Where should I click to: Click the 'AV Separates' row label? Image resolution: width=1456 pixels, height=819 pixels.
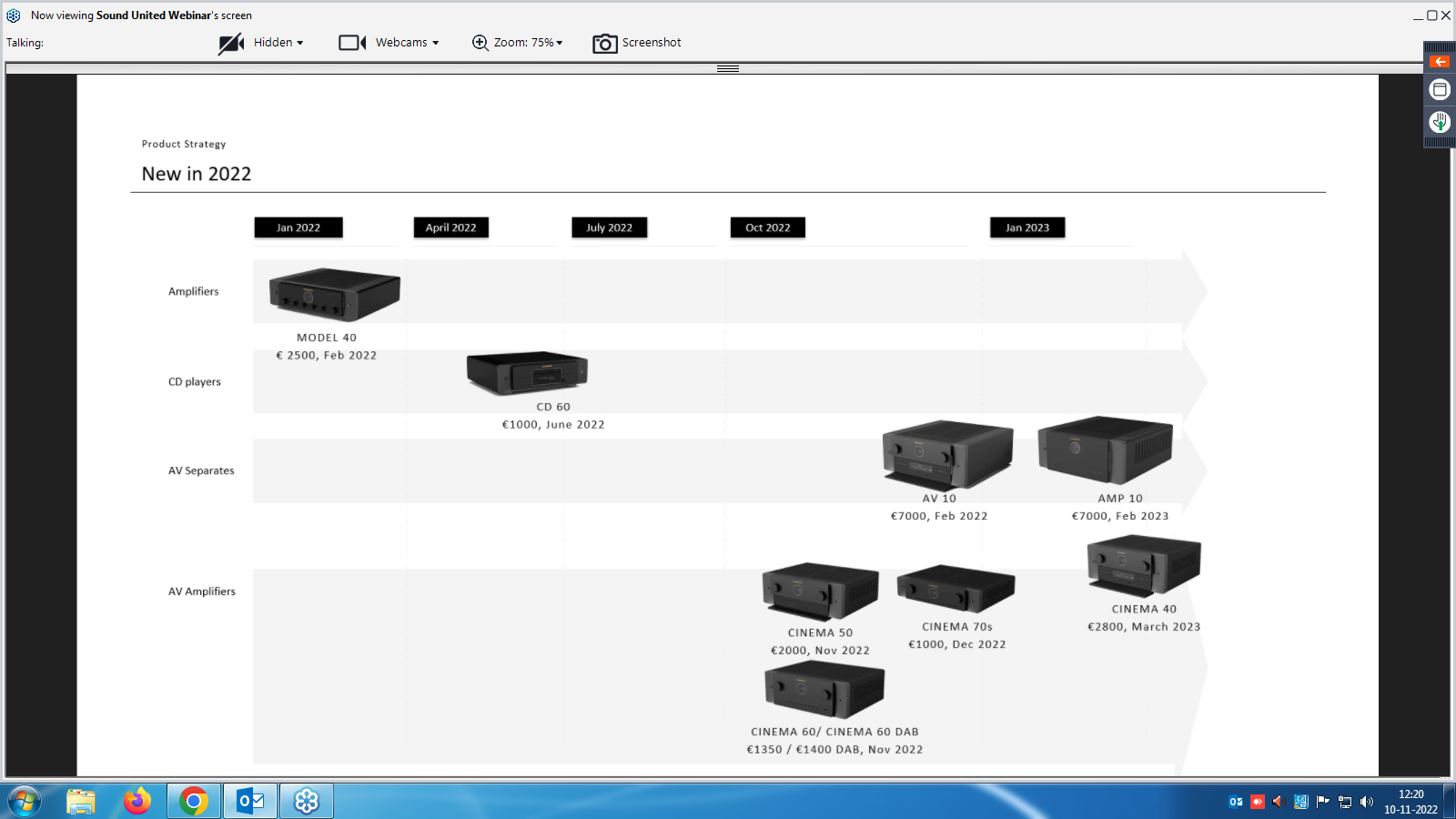201,470
